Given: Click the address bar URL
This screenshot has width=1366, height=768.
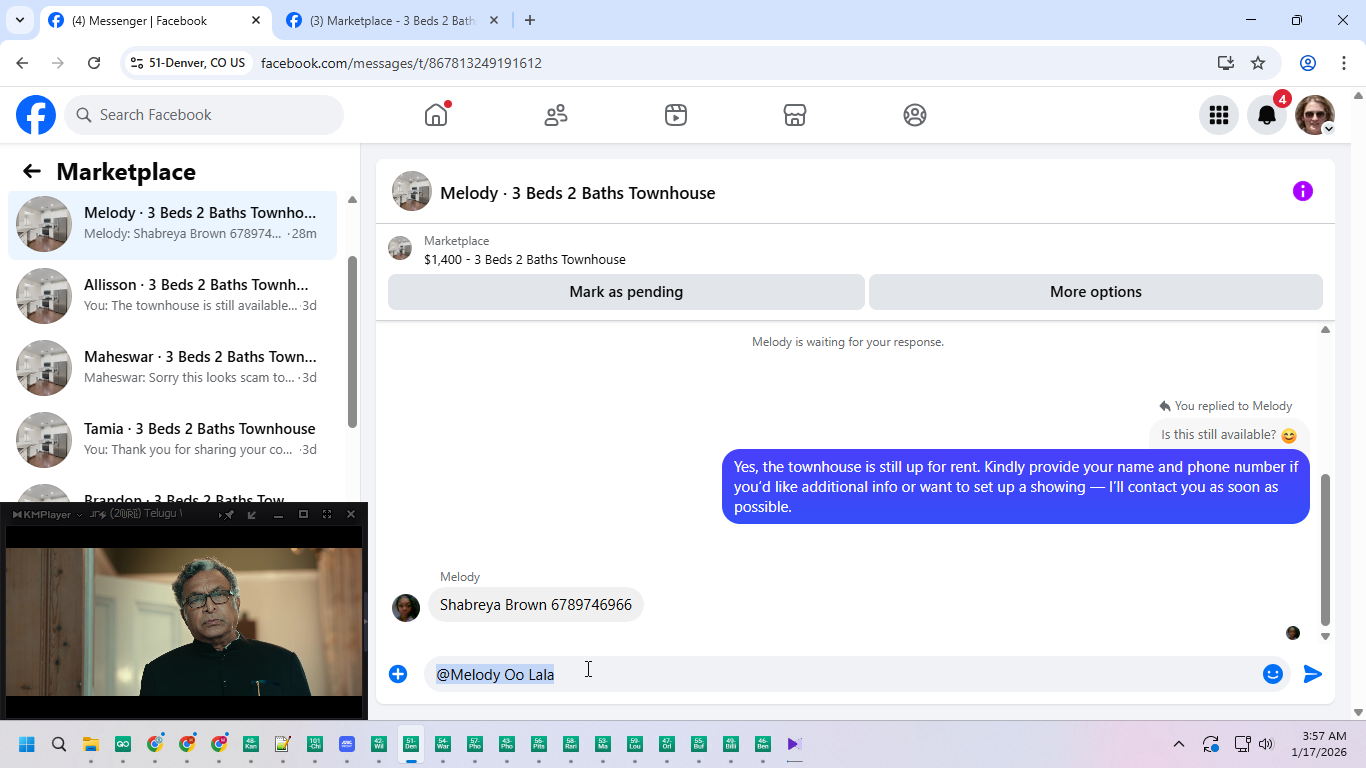Looking at the screenshot, I should point(401,63).
